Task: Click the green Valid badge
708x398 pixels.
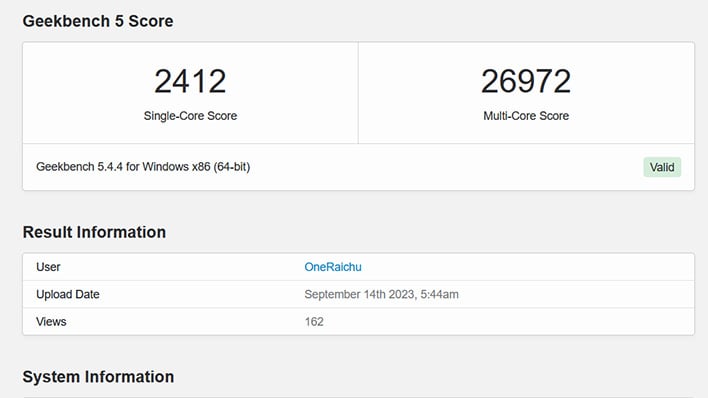Action: coord(662,167)
